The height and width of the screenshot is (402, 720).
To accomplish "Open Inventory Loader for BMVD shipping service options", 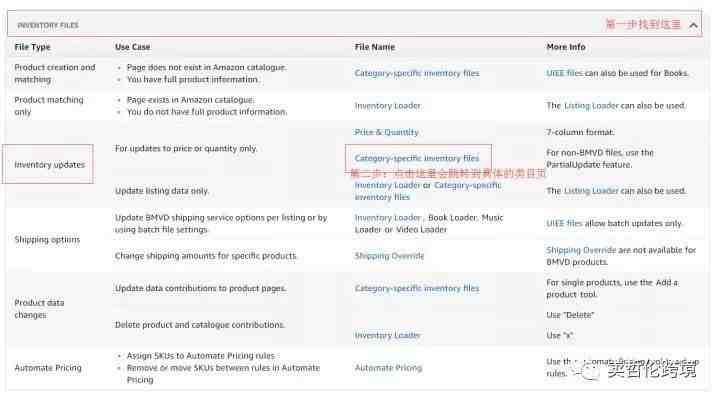I will (x=387, y=217).
